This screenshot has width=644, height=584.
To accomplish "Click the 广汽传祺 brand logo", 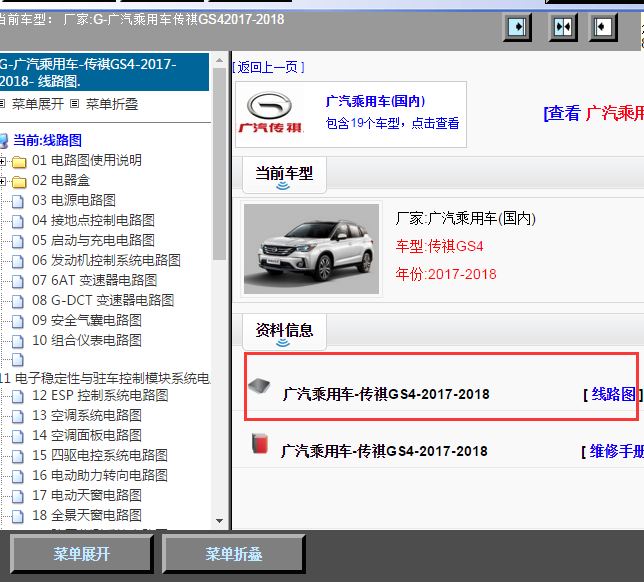I will point(270,113).
